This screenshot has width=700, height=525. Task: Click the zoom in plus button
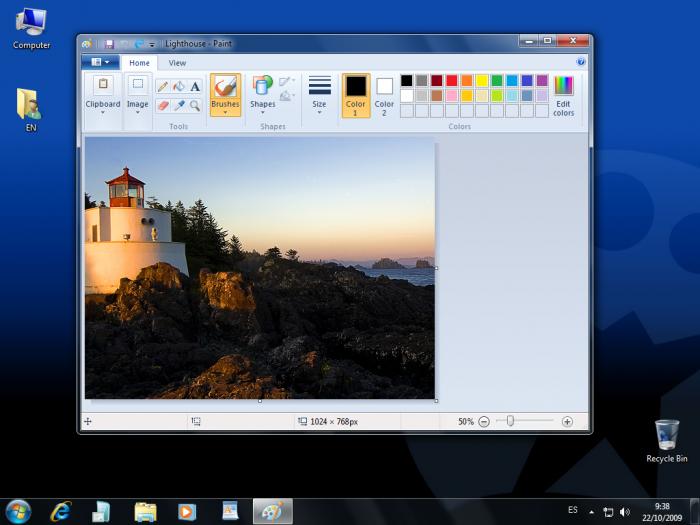tap(567, 422)
